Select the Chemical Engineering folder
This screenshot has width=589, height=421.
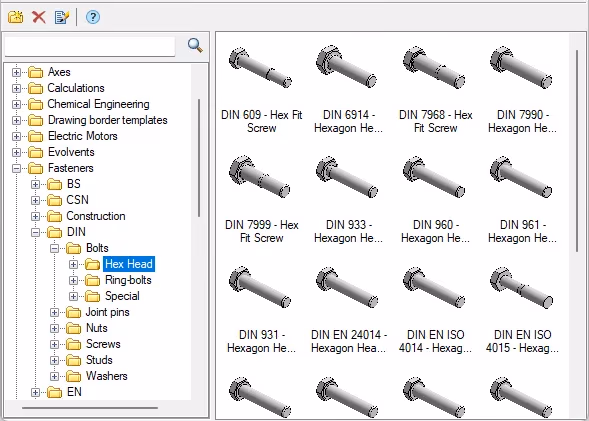click(98, 104)
